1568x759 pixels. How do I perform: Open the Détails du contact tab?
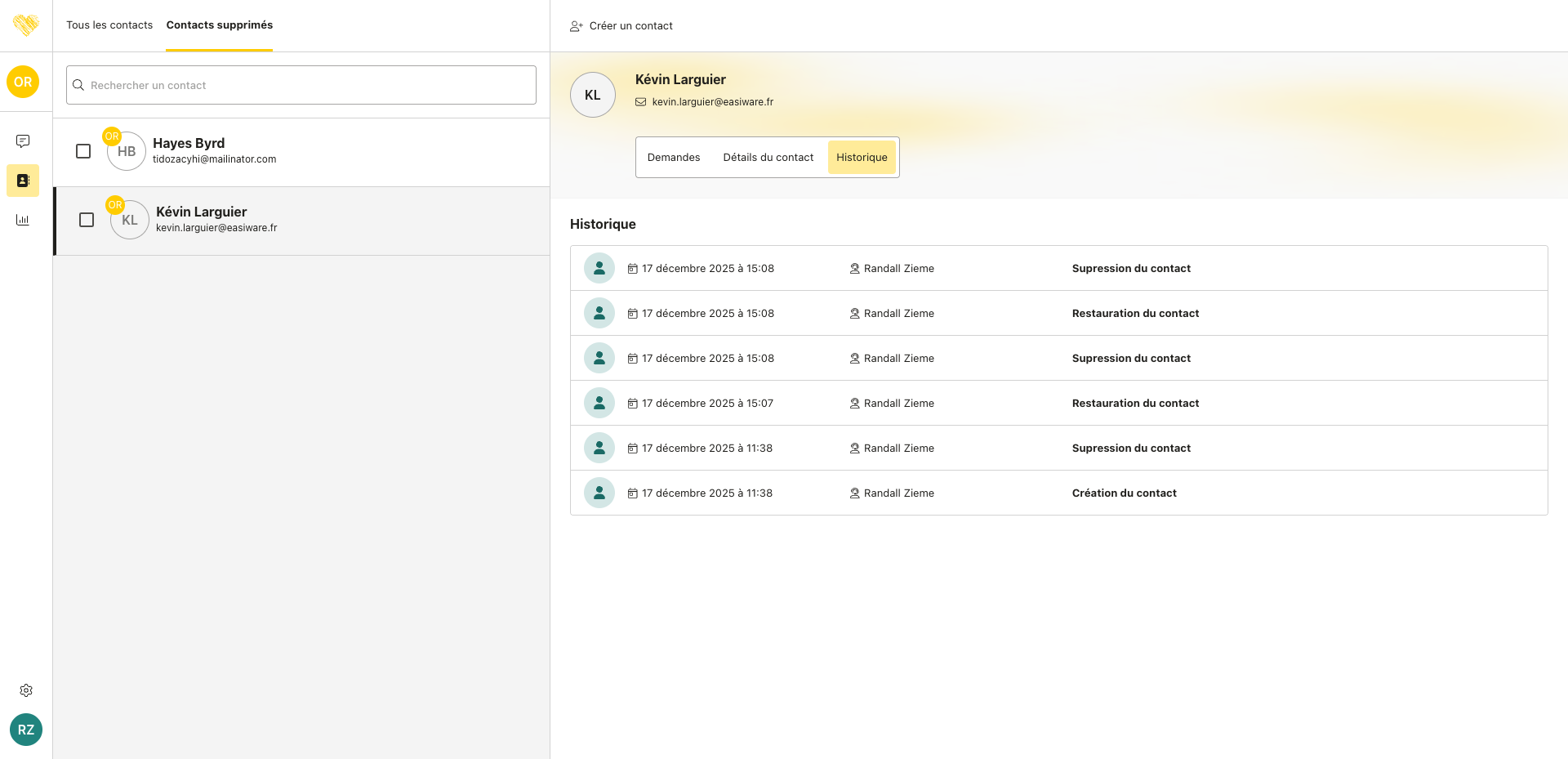tap(768, 158)
